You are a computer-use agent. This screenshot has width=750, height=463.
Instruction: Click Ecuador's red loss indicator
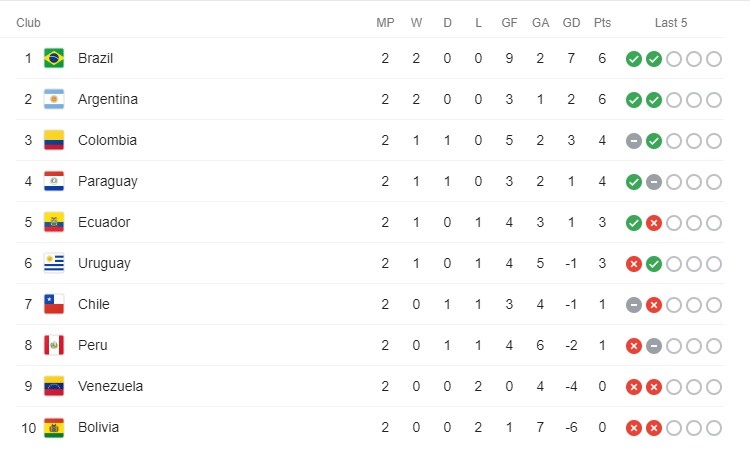click(654, 223)
